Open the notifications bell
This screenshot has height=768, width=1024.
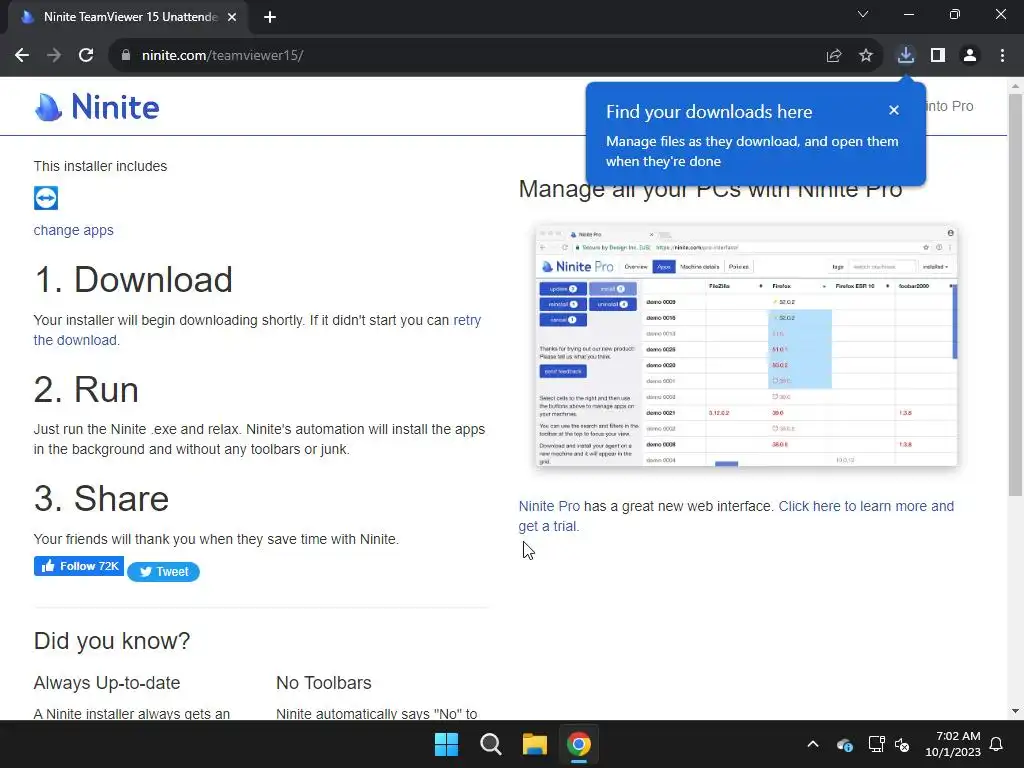[x=997, y=744]
